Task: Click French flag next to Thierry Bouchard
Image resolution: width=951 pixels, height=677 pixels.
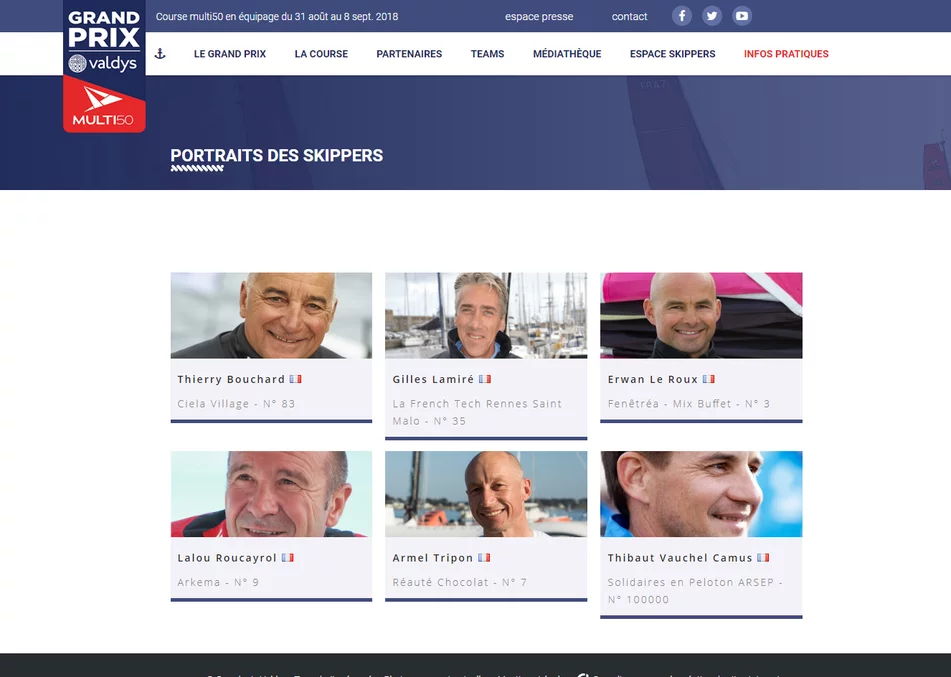Action: [x=295, y=379]
